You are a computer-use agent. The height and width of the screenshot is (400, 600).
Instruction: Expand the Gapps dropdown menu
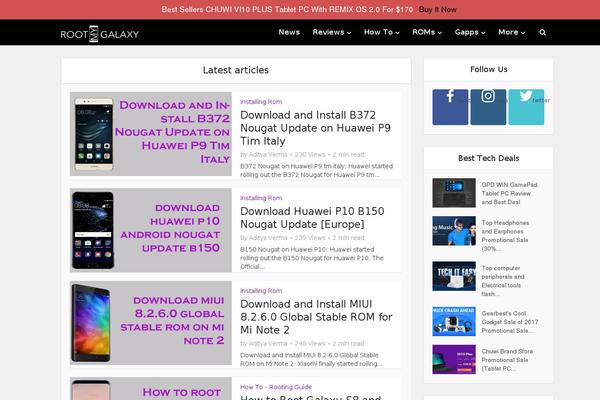pyautogui.click(x=470, y=32)
